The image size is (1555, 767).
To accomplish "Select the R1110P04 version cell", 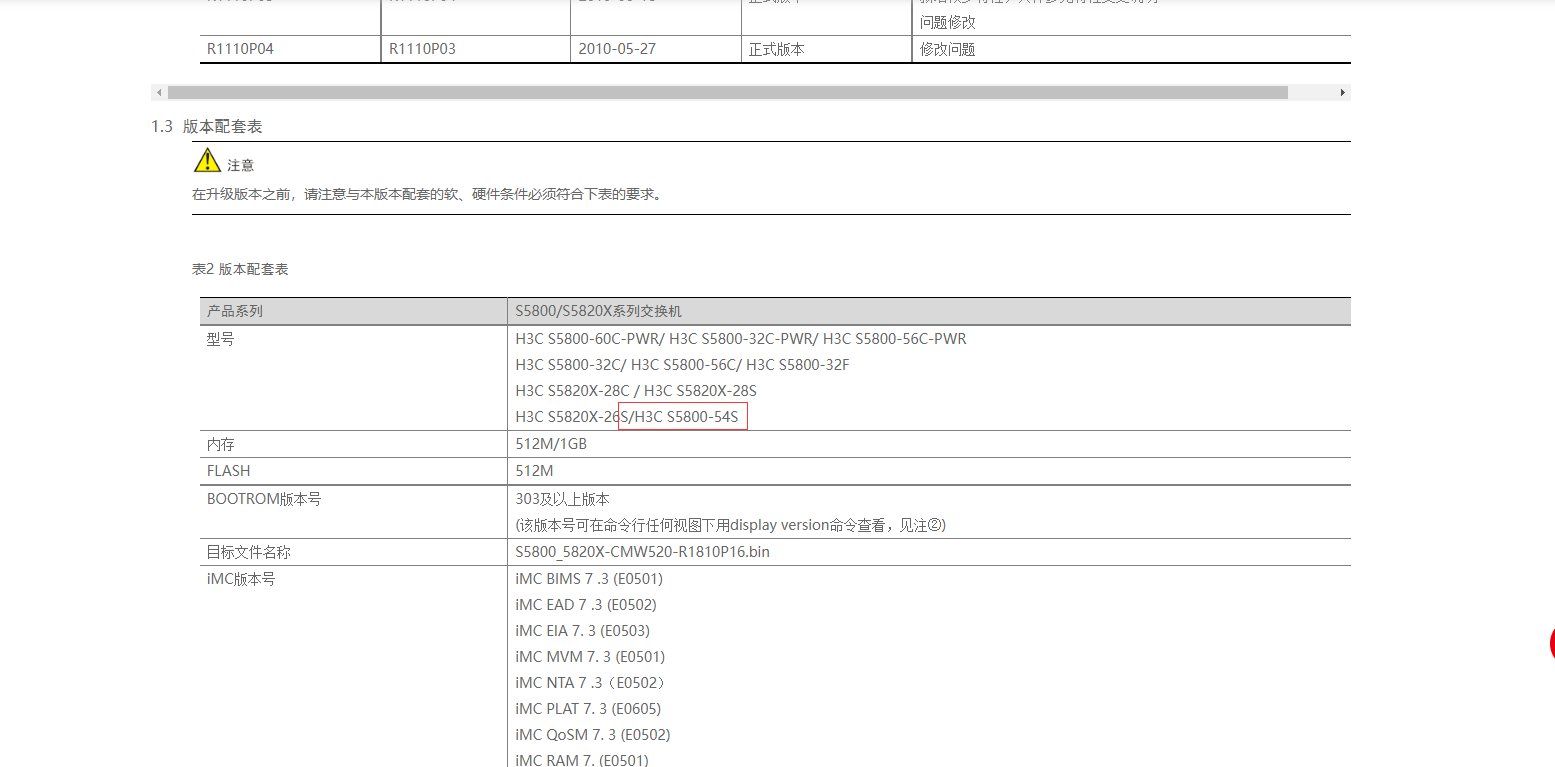I will coord(290,49).
